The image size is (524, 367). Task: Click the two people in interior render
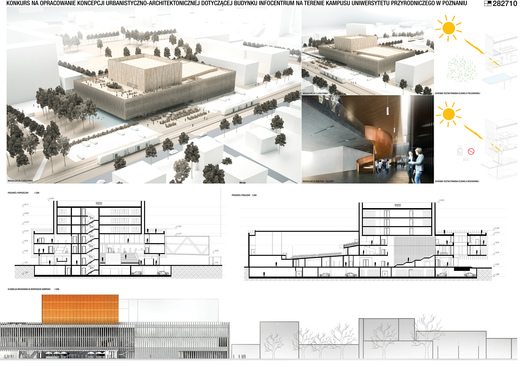click(415, 165)
